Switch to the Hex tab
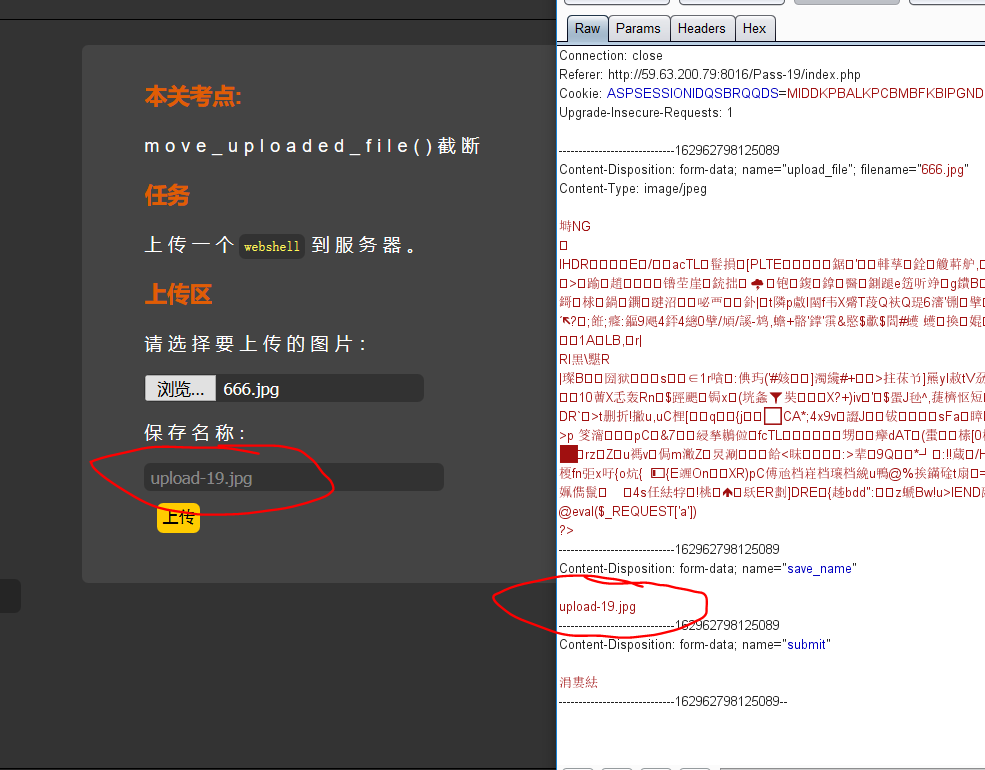This screenshot has width=985, height=770. [x=754, y=28]
